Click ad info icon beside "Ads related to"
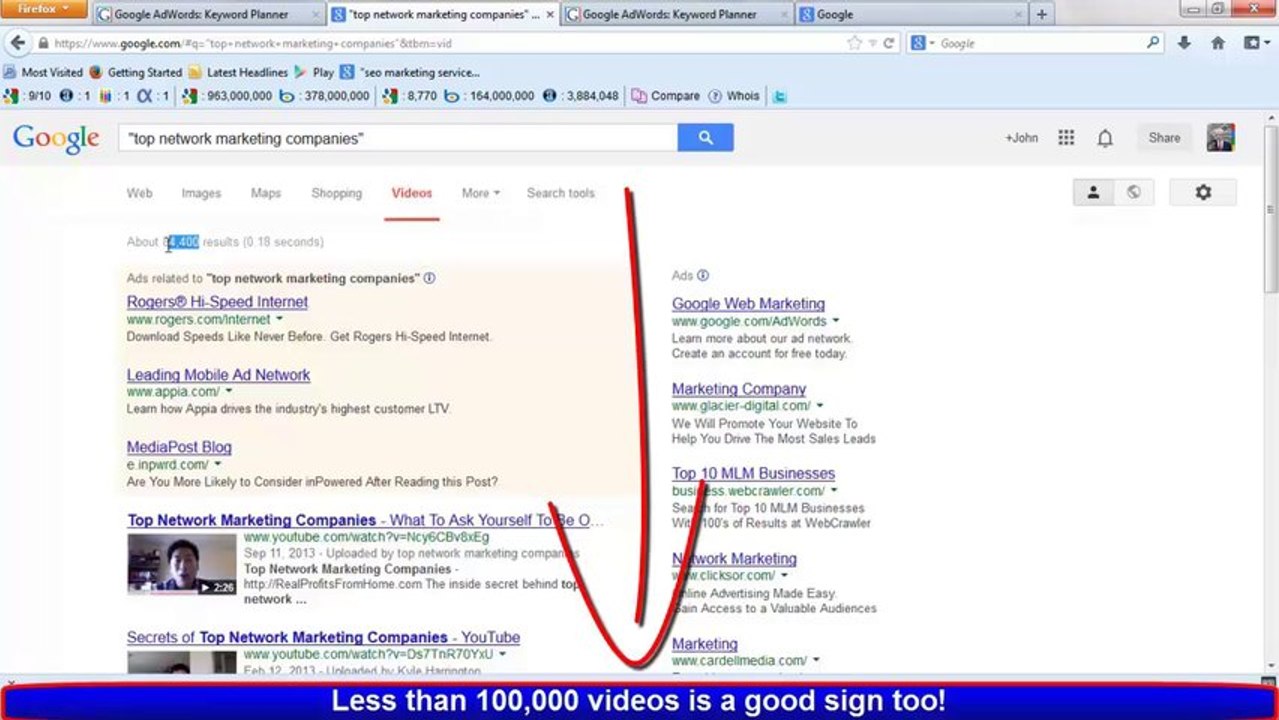1279x720 pixels. tap(429, 278)
